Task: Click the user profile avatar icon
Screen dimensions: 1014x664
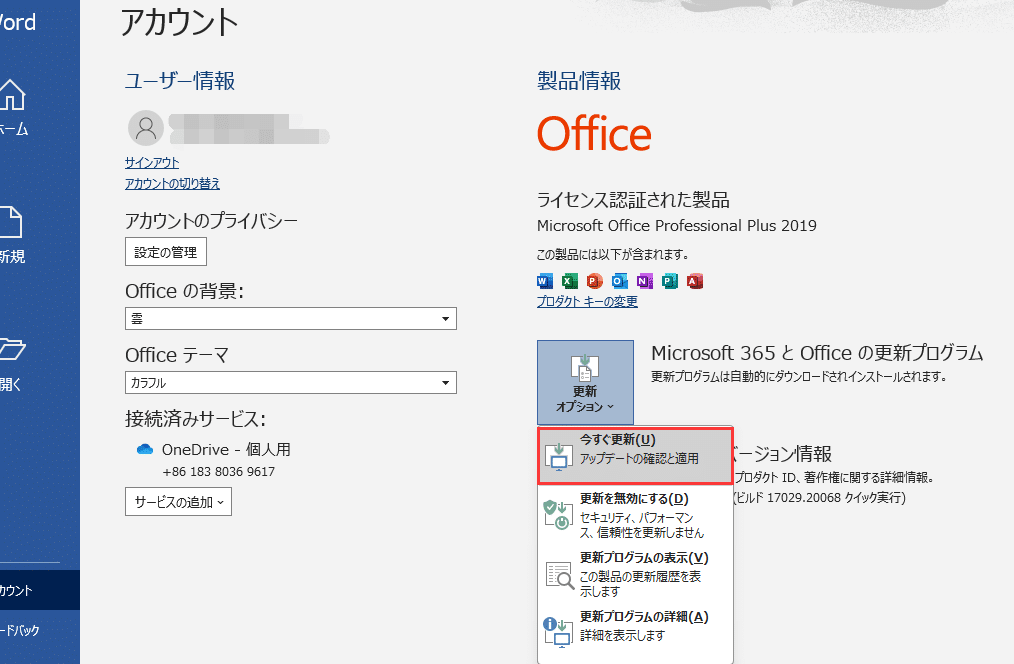Action: pos(146,128)
